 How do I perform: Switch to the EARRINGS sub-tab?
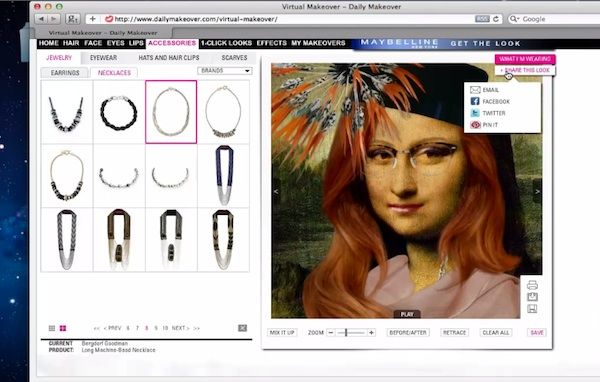(65, 72)
